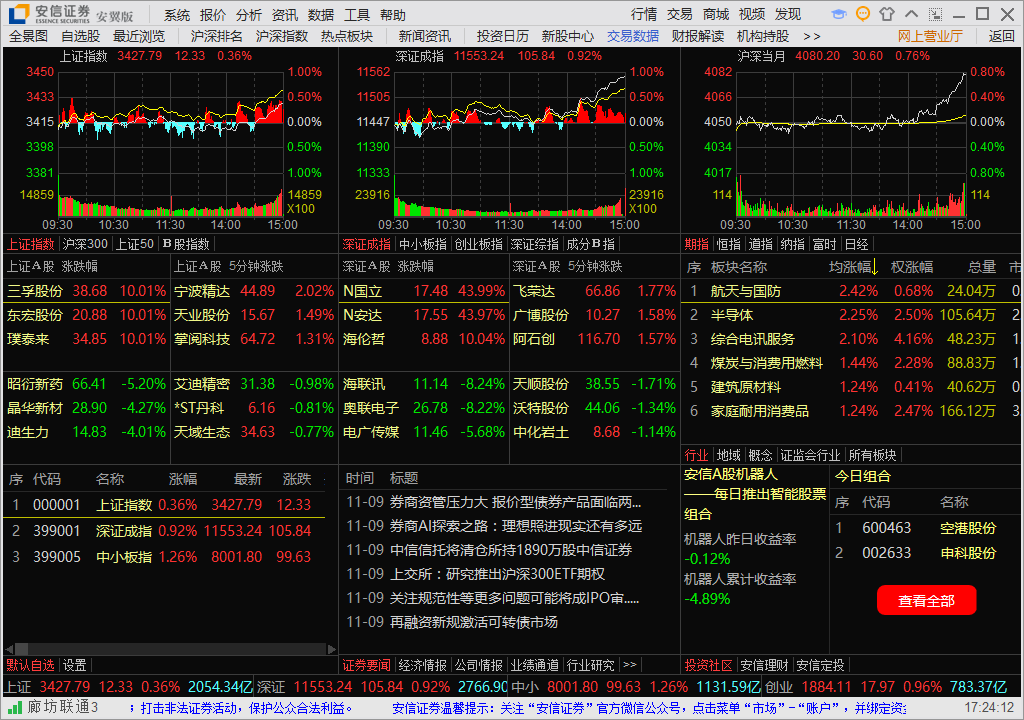Open the 系统 menu
Image resolution: width=1024 pixels, height=720 pixels.
click(x=177, y=14)
